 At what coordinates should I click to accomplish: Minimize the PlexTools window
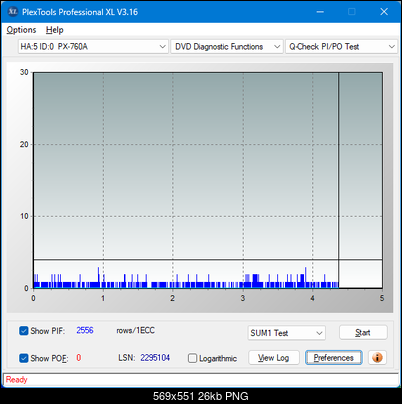[320, 12]
